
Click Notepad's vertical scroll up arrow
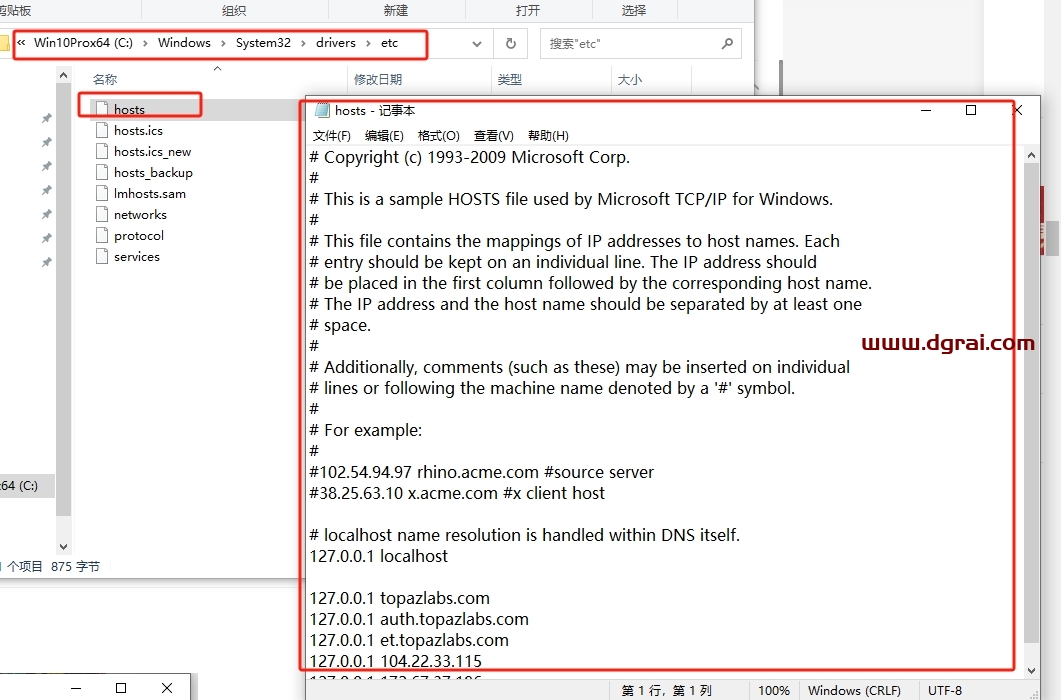click(1031, 155)
